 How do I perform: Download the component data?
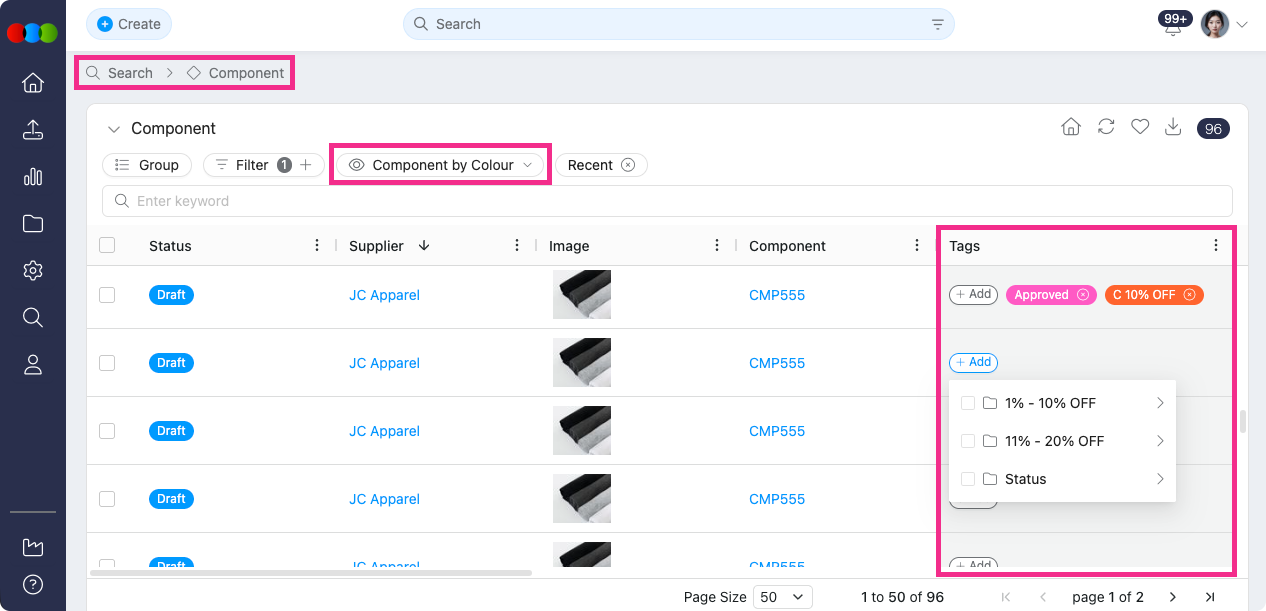coord(1173,127)
